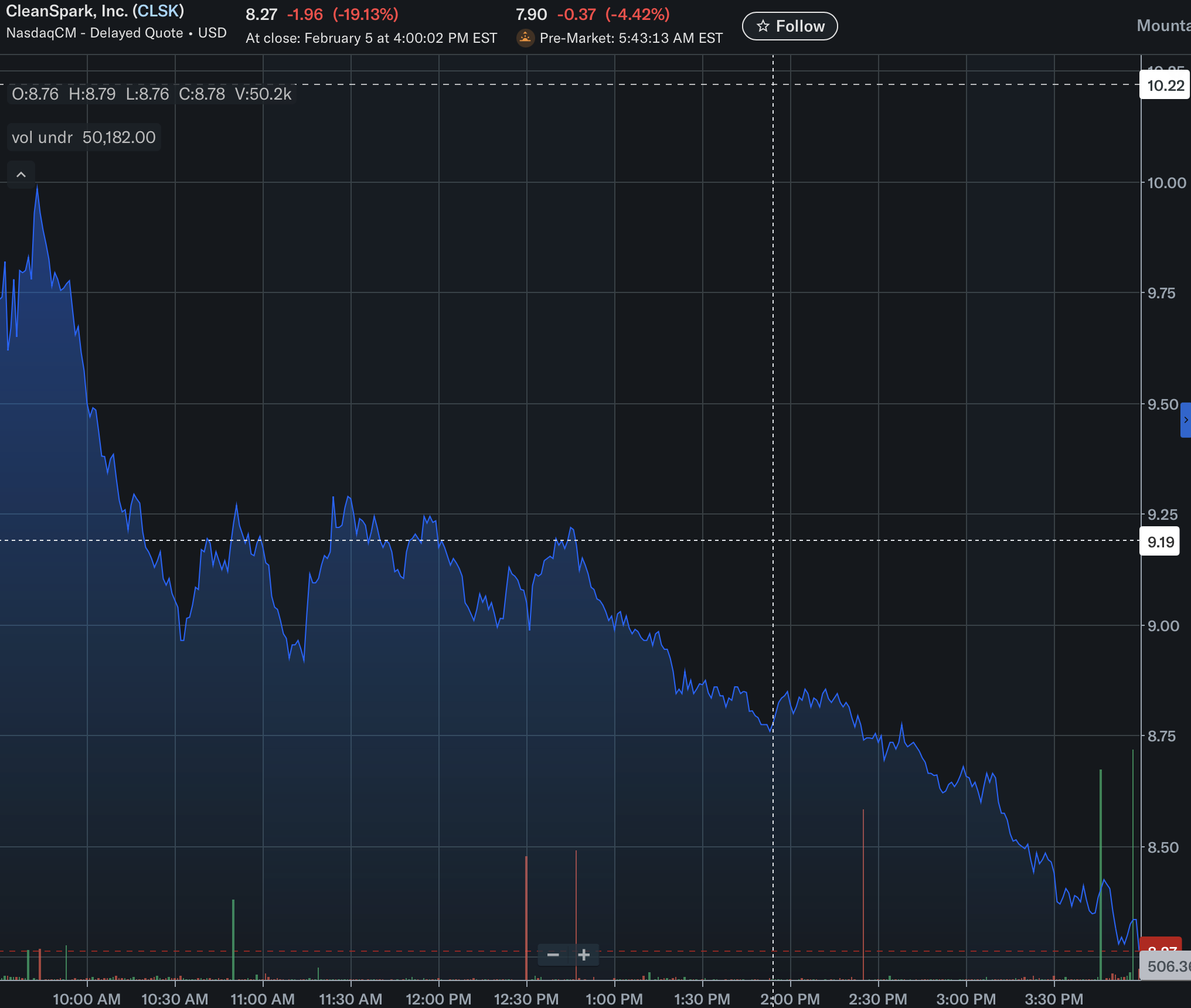Expand the blue side panel arrow tab
Viewport: 1191px width, 1008px height.
(x=1185, y=420)
